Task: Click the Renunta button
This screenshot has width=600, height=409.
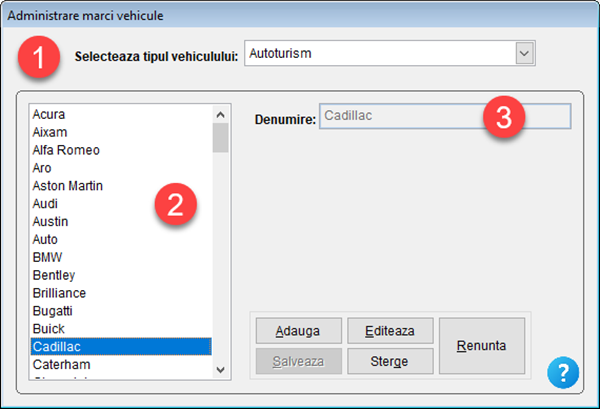Action: click(x=482, y=346)
